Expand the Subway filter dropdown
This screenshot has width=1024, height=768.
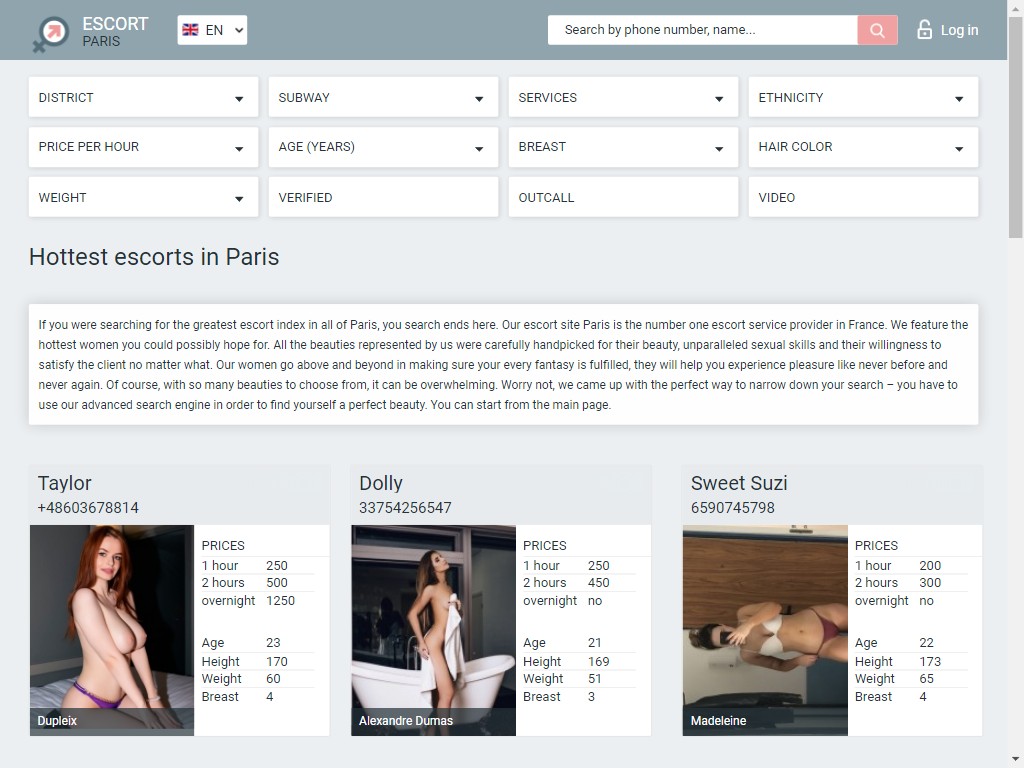(x=383, y=97)
